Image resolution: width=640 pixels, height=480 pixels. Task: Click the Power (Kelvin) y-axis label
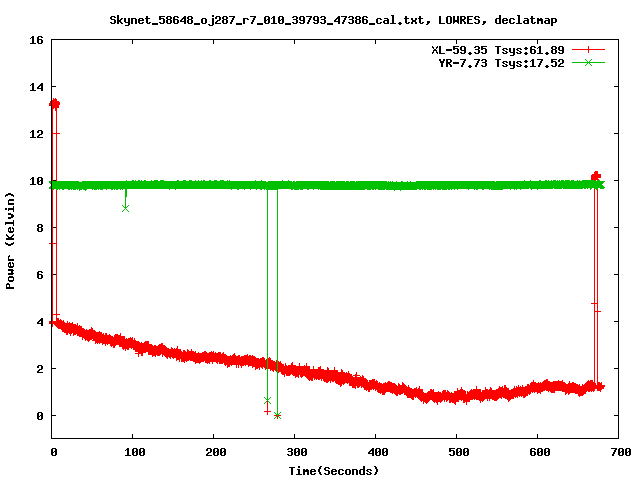pos(10,241)
